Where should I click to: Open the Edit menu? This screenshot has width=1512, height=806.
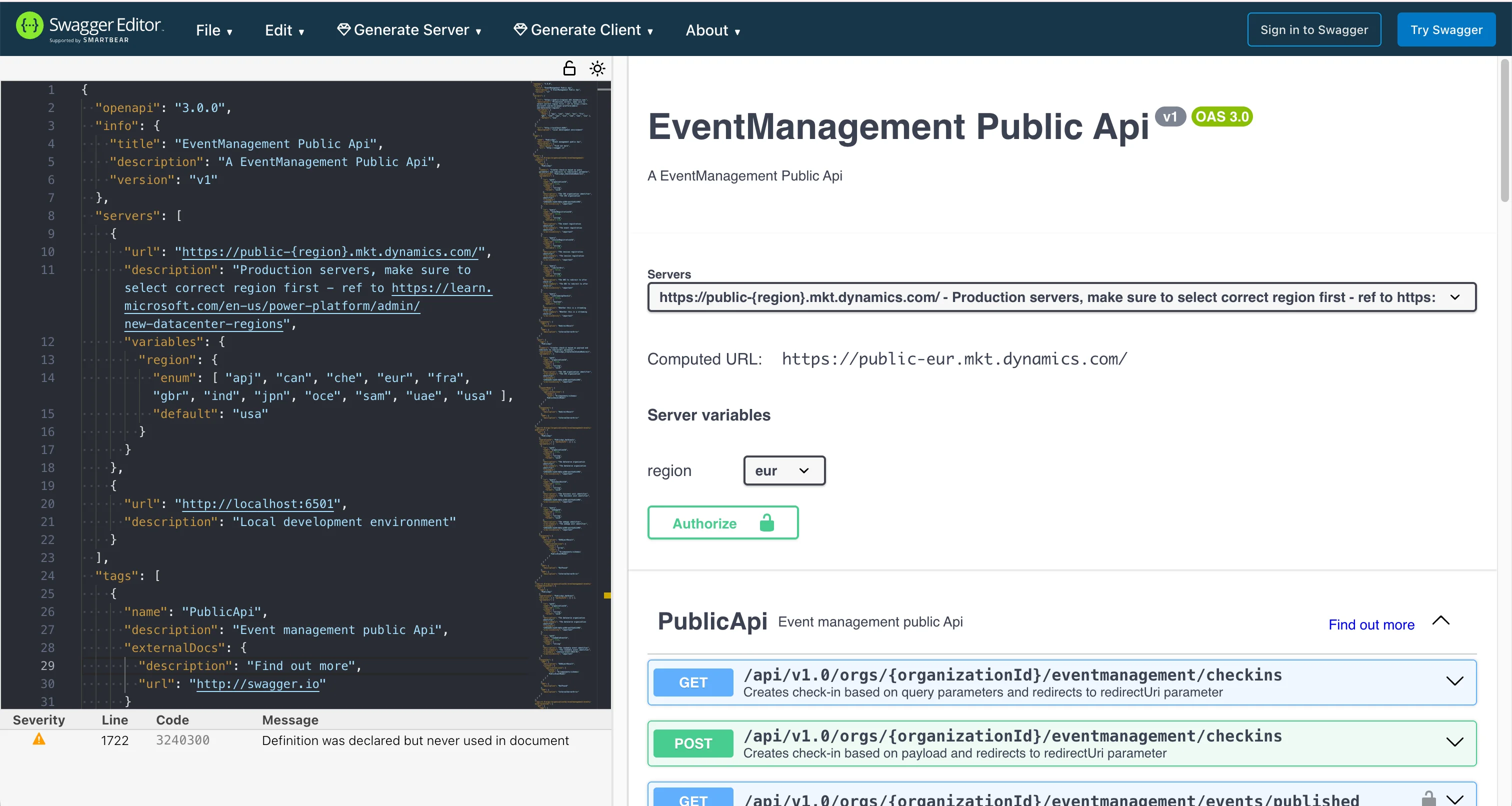[x=284, y=30]
